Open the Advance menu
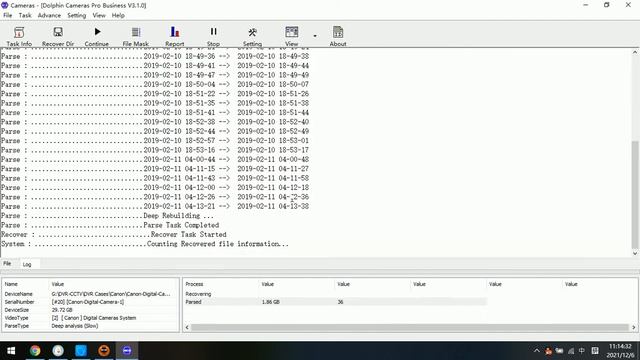The image size is (640, 360). pyautogui.click(x=49, y=16)
